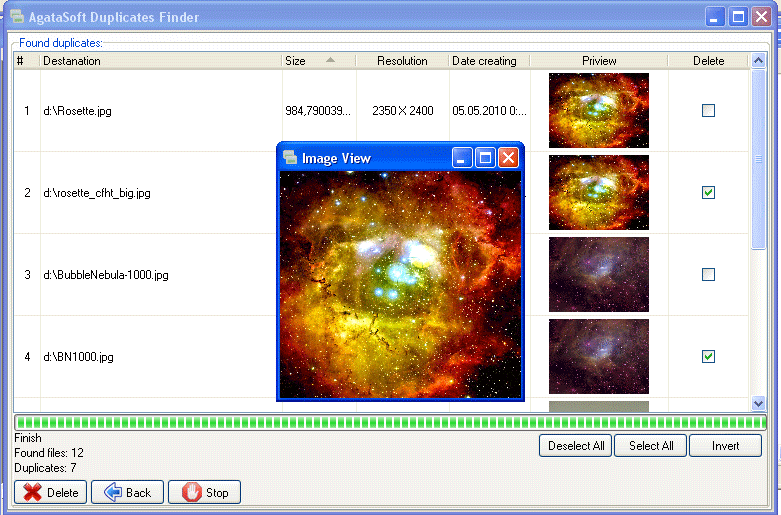Viewport: 781px width, 515px height.
Task: Click the Resolution column header
Action: point(402,61)
